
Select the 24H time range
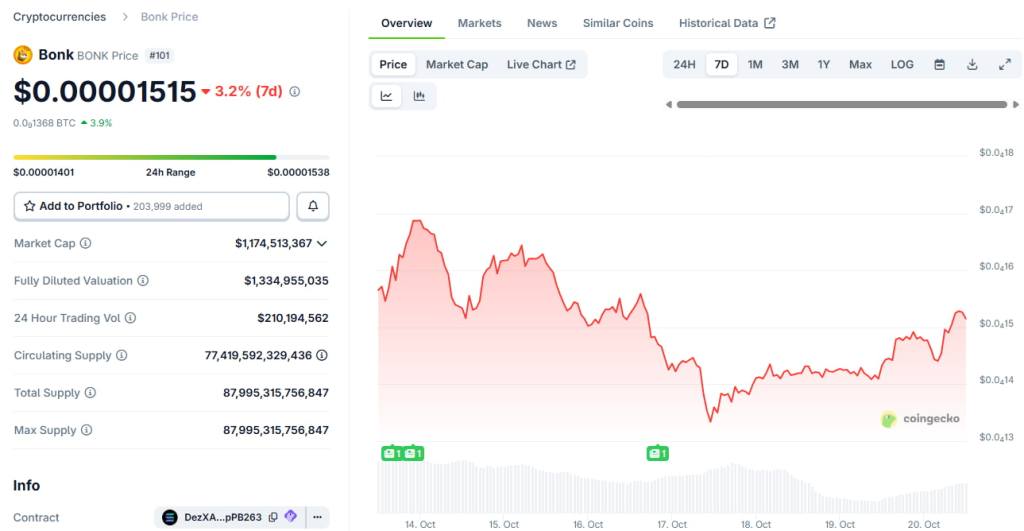click(x=684, y=65)
